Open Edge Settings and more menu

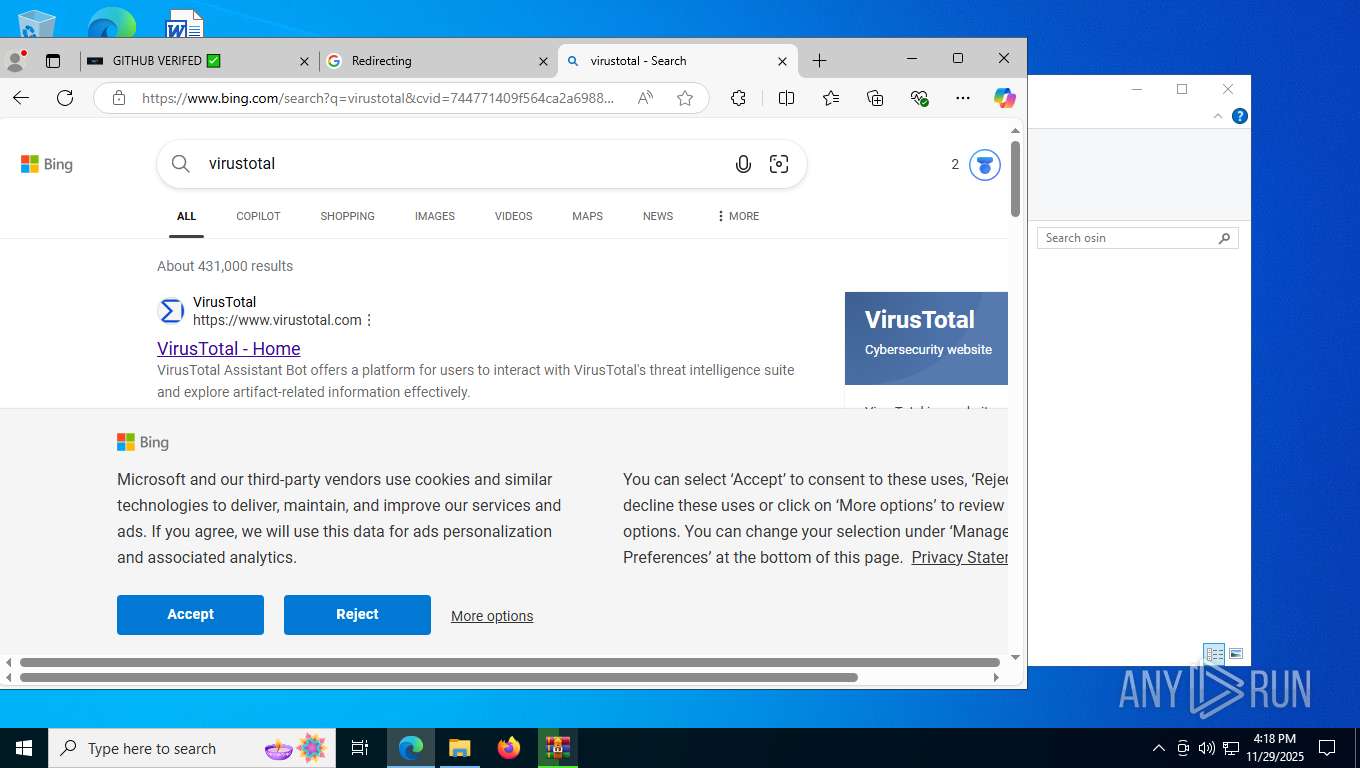point(963,98)
